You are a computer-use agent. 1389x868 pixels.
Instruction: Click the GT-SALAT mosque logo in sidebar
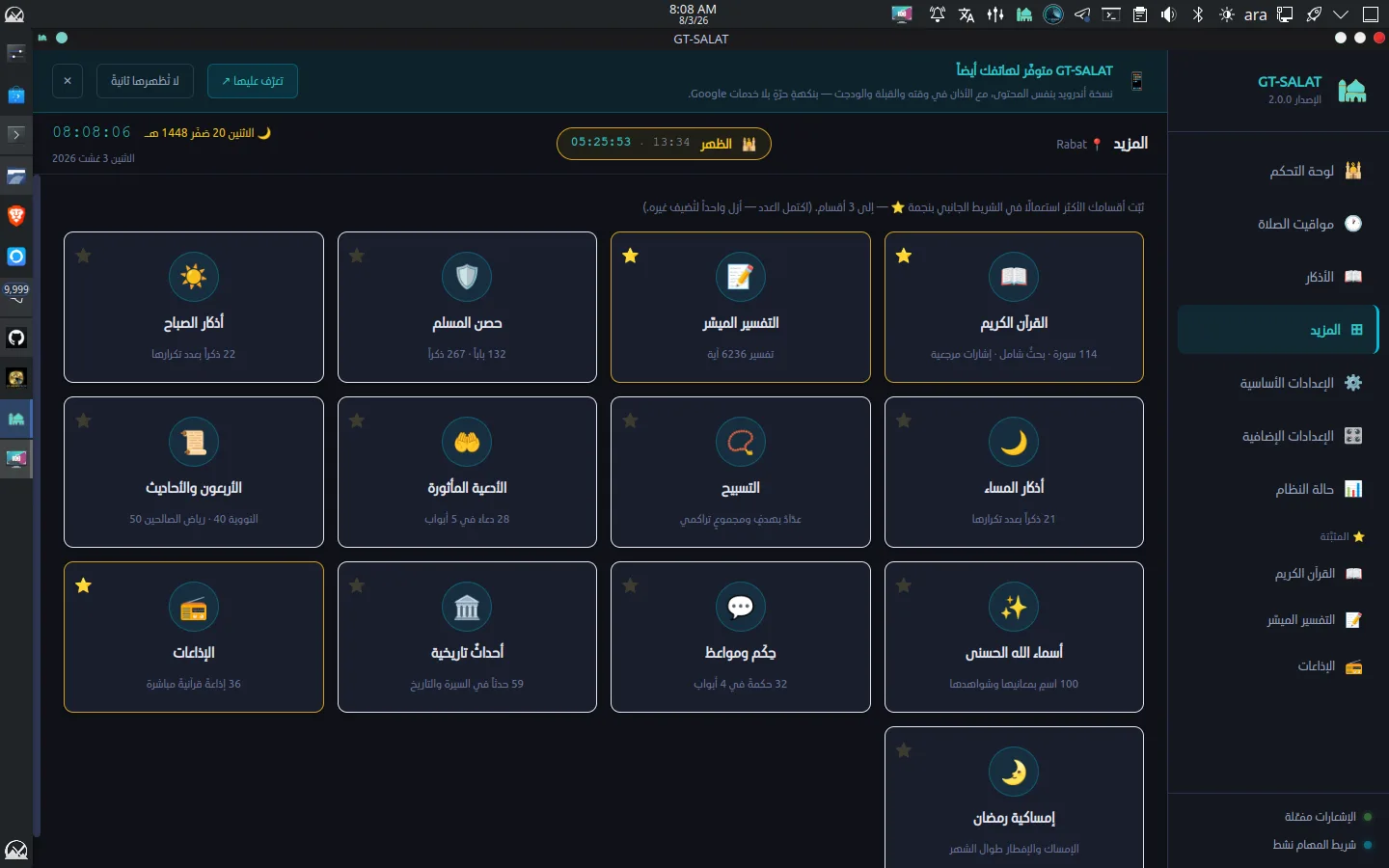pyautogui.click(x=1352, y=91)
